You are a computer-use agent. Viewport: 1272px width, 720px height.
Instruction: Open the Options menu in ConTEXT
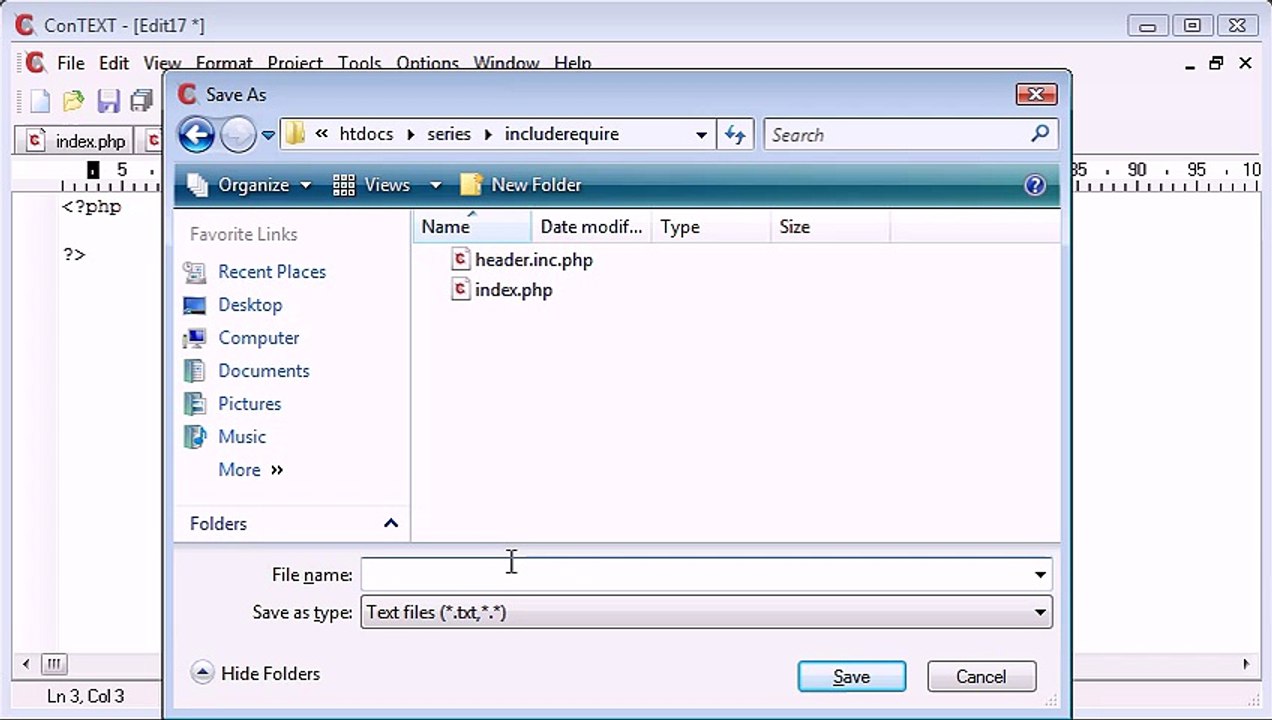pyautogui.click(x=427, y=63)
